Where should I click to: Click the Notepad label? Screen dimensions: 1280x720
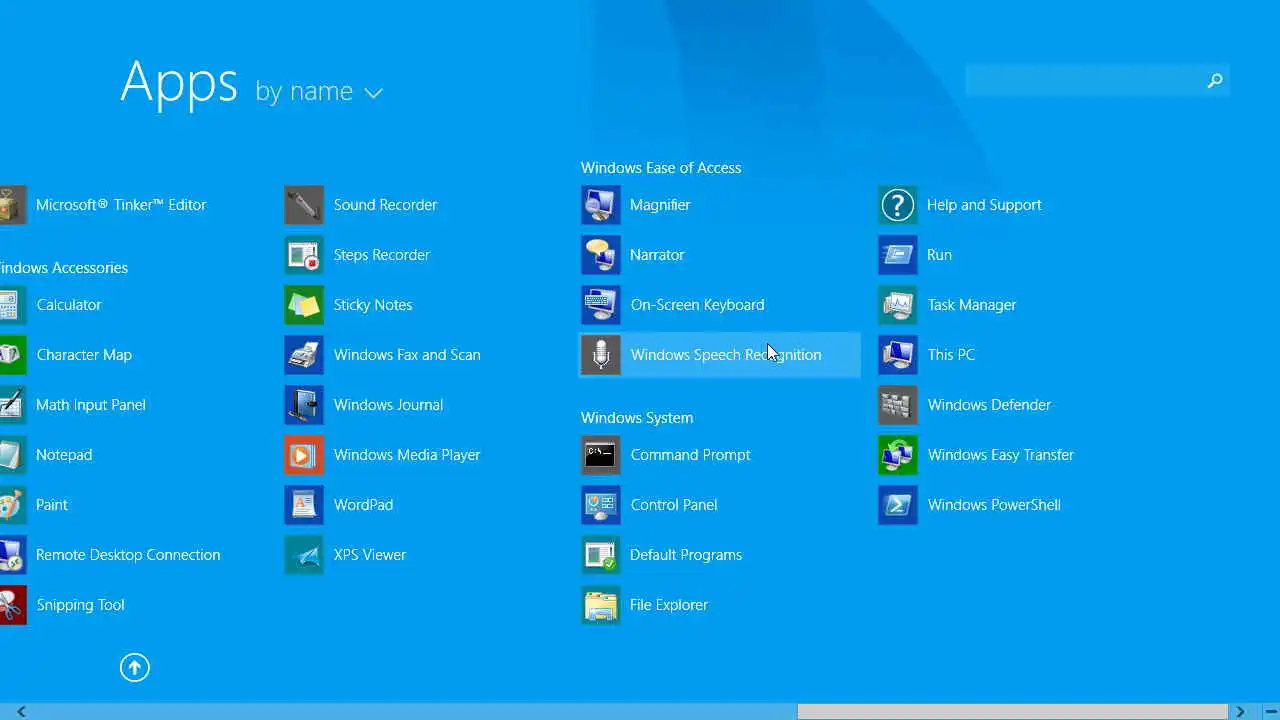pos(64,455)
